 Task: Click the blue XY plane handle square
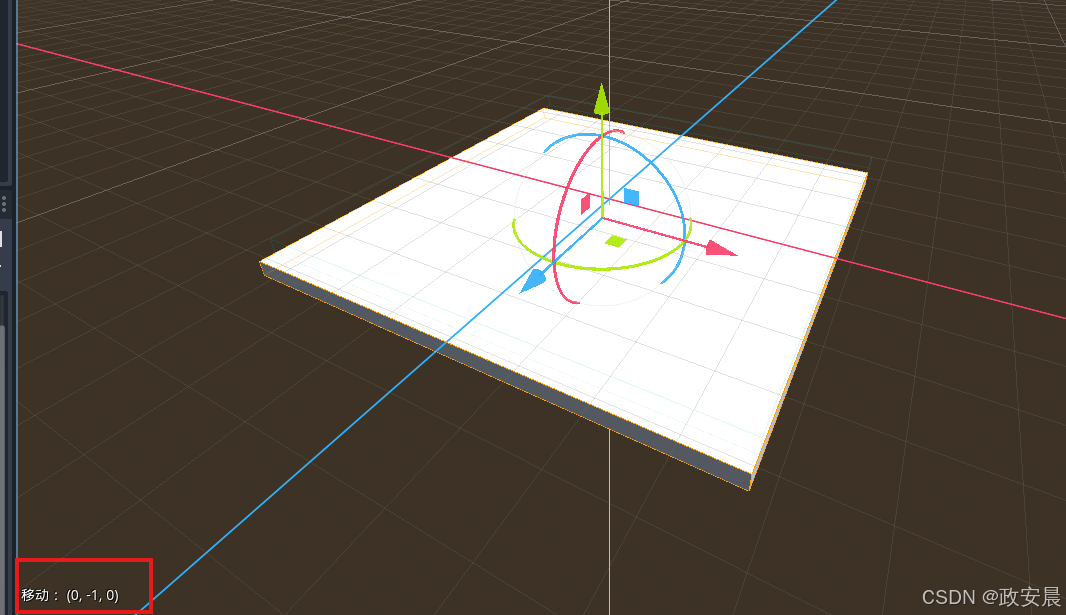[x=632, y=197]
